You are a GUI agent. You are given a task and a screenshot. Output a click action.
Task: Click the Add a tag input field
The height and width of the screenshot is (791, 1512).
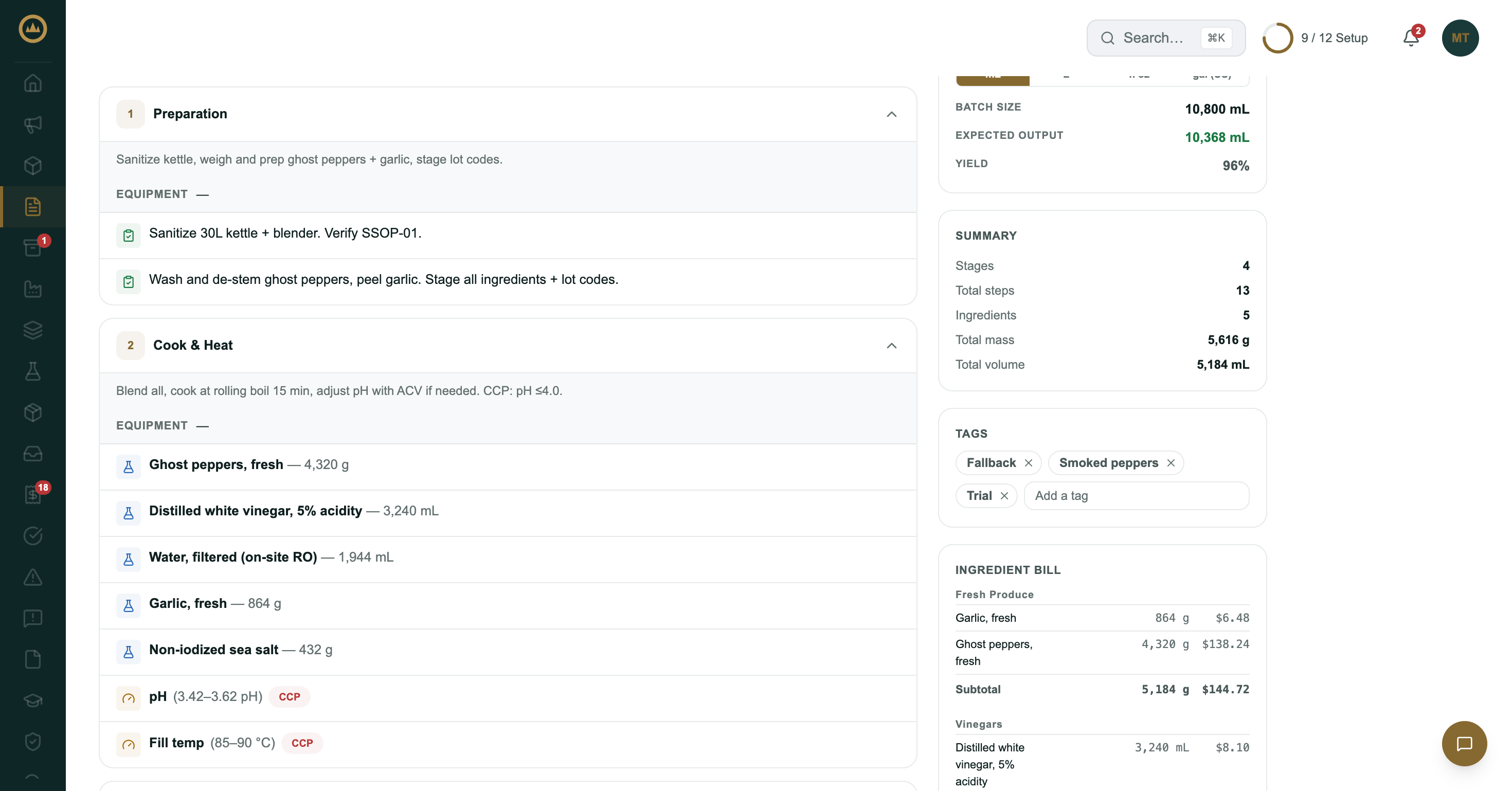1137,496
